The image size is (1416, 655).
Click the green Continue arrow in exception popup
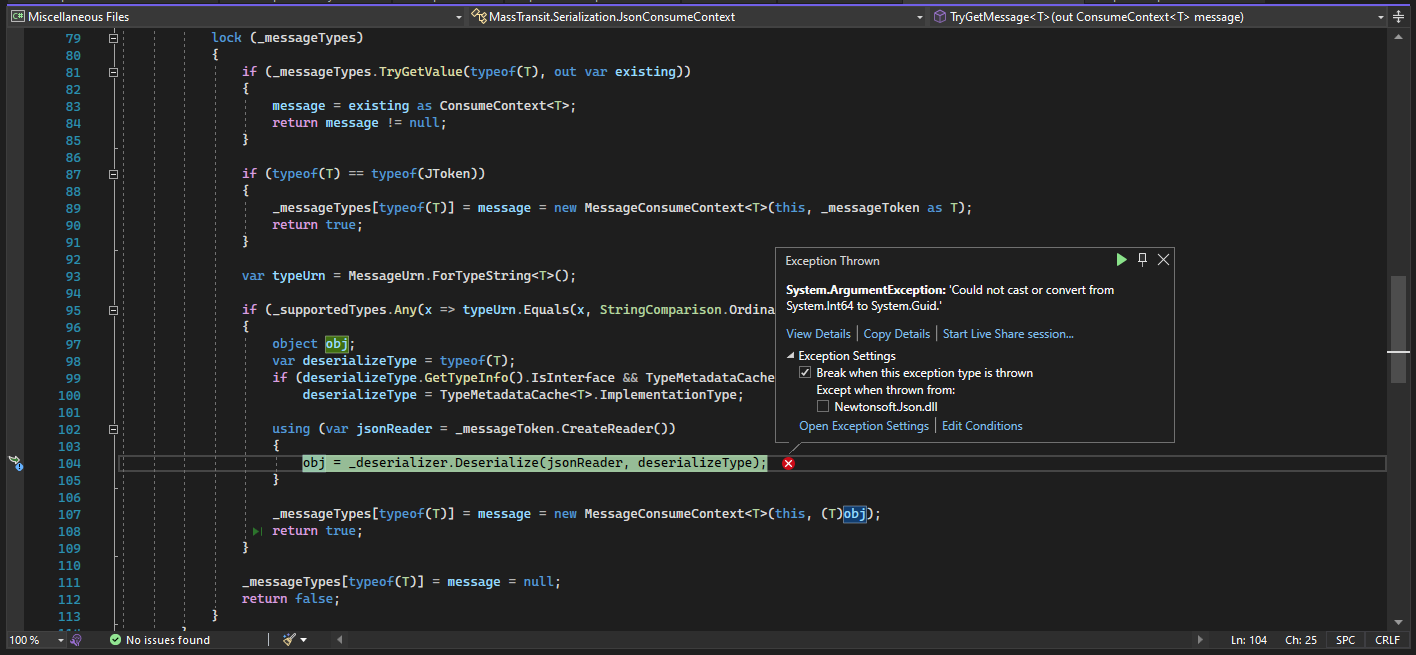(x=1121, y=260)
